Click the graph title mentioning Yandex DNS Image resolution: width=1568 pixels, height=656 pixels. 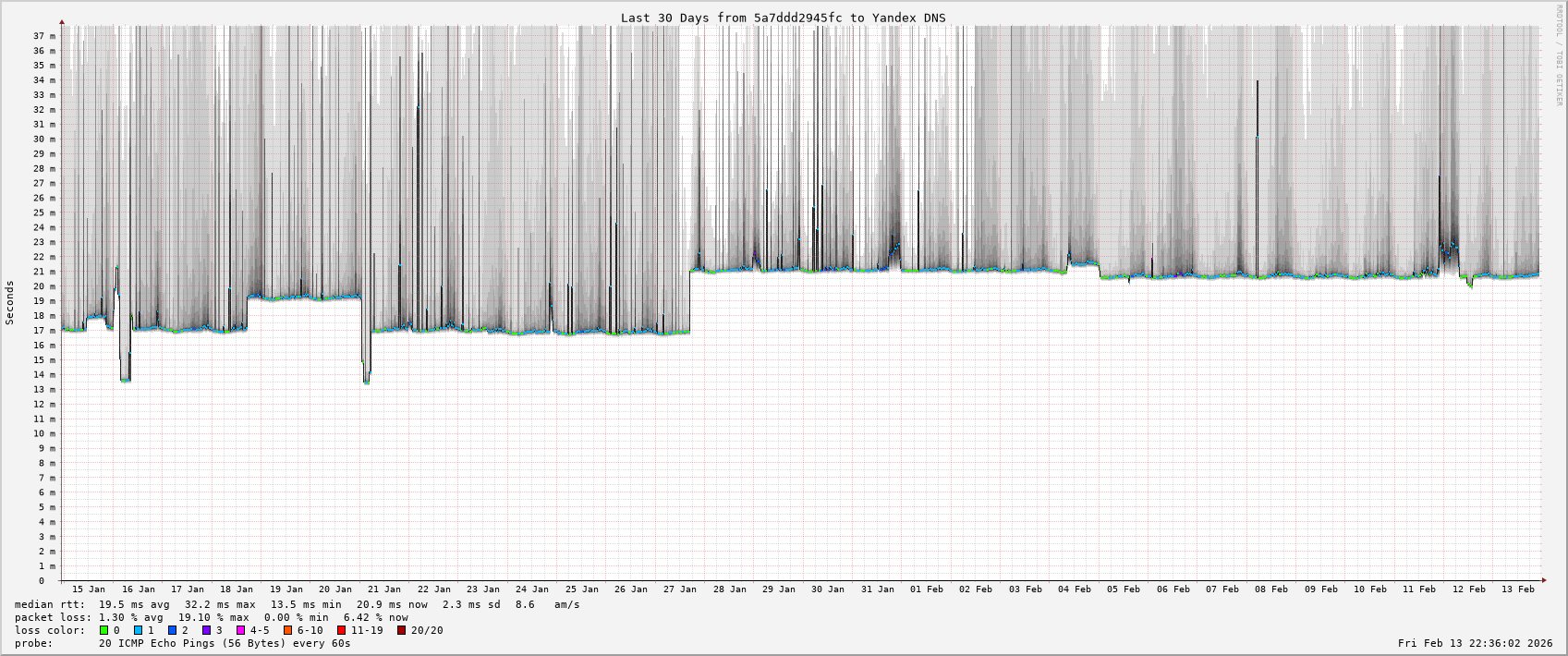point(783,18)
